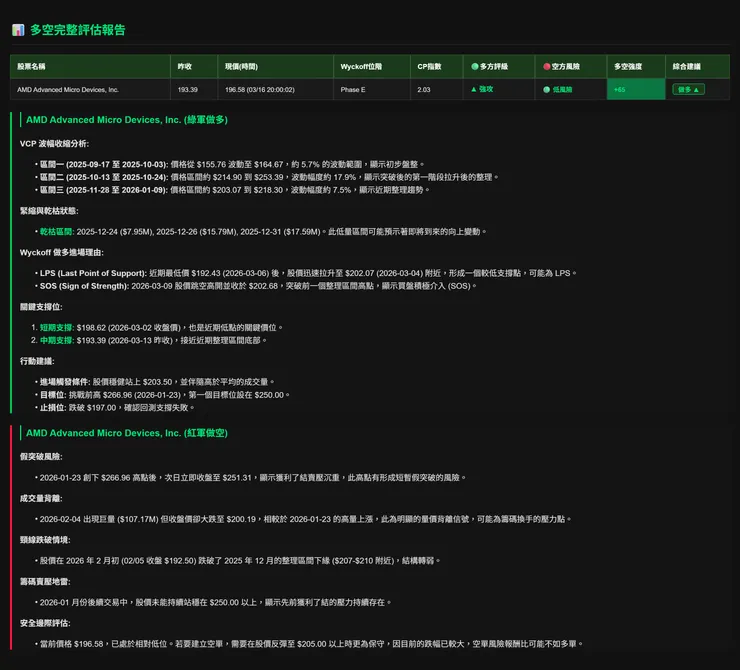Click the bullet starting 2026-01-23 創下 $266.96
Viewport: 740px width, 670px height.
(x=251, y=477)
